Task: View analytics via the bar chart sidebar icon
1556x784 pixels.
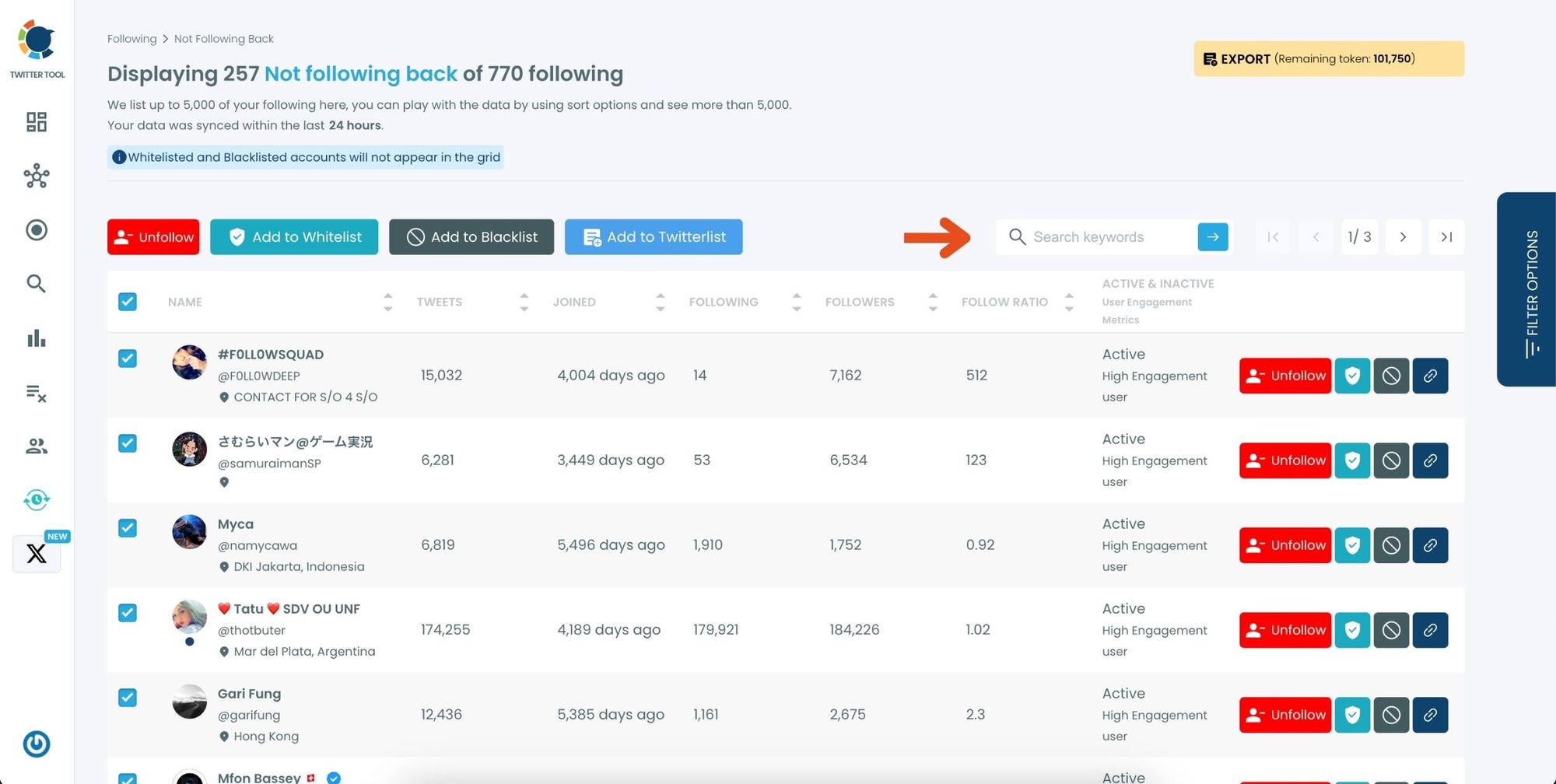Action: [36, 338]
